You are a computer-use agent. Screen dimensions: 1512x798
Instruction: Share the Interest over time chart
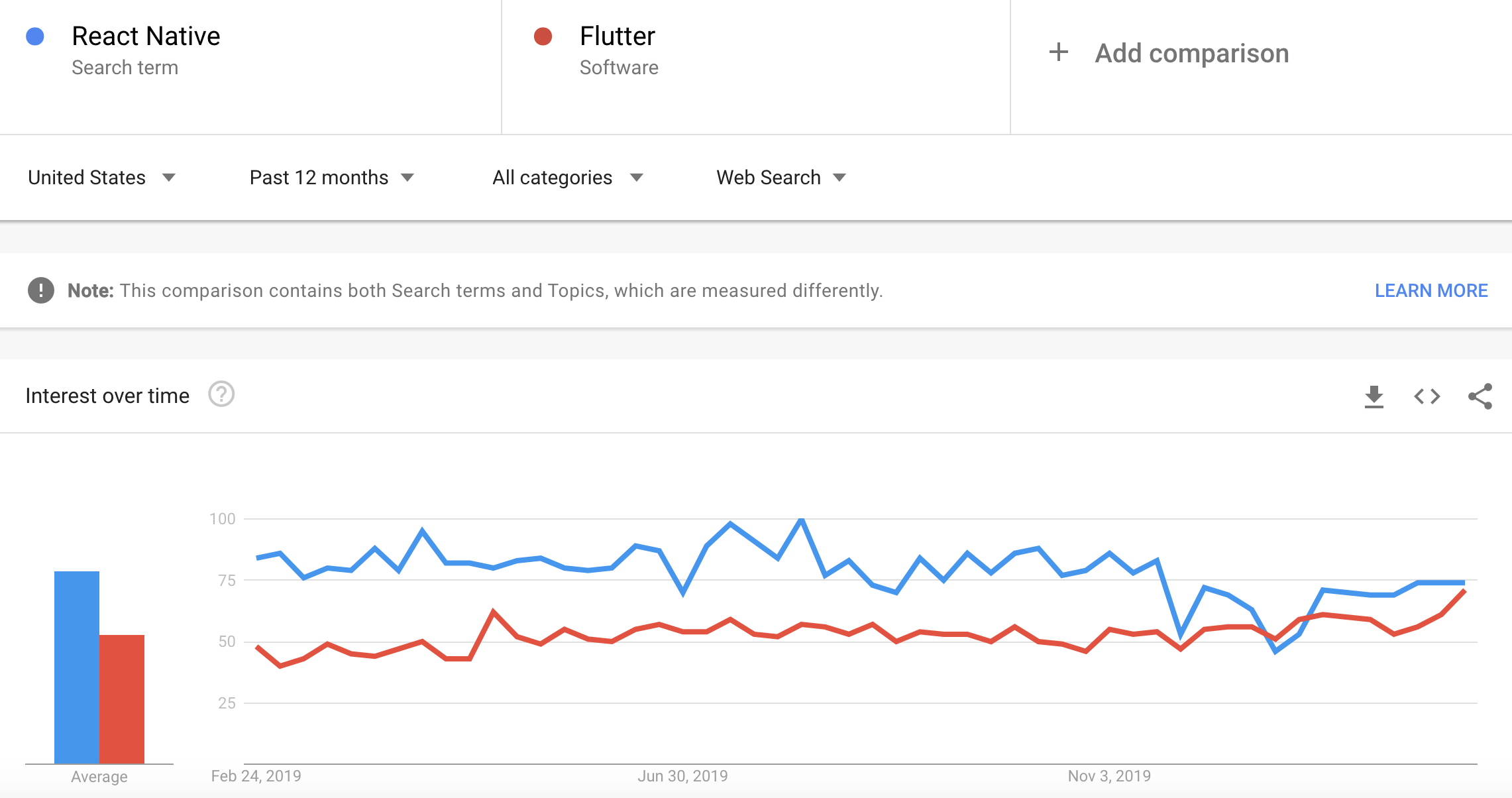pos(1480,396)
